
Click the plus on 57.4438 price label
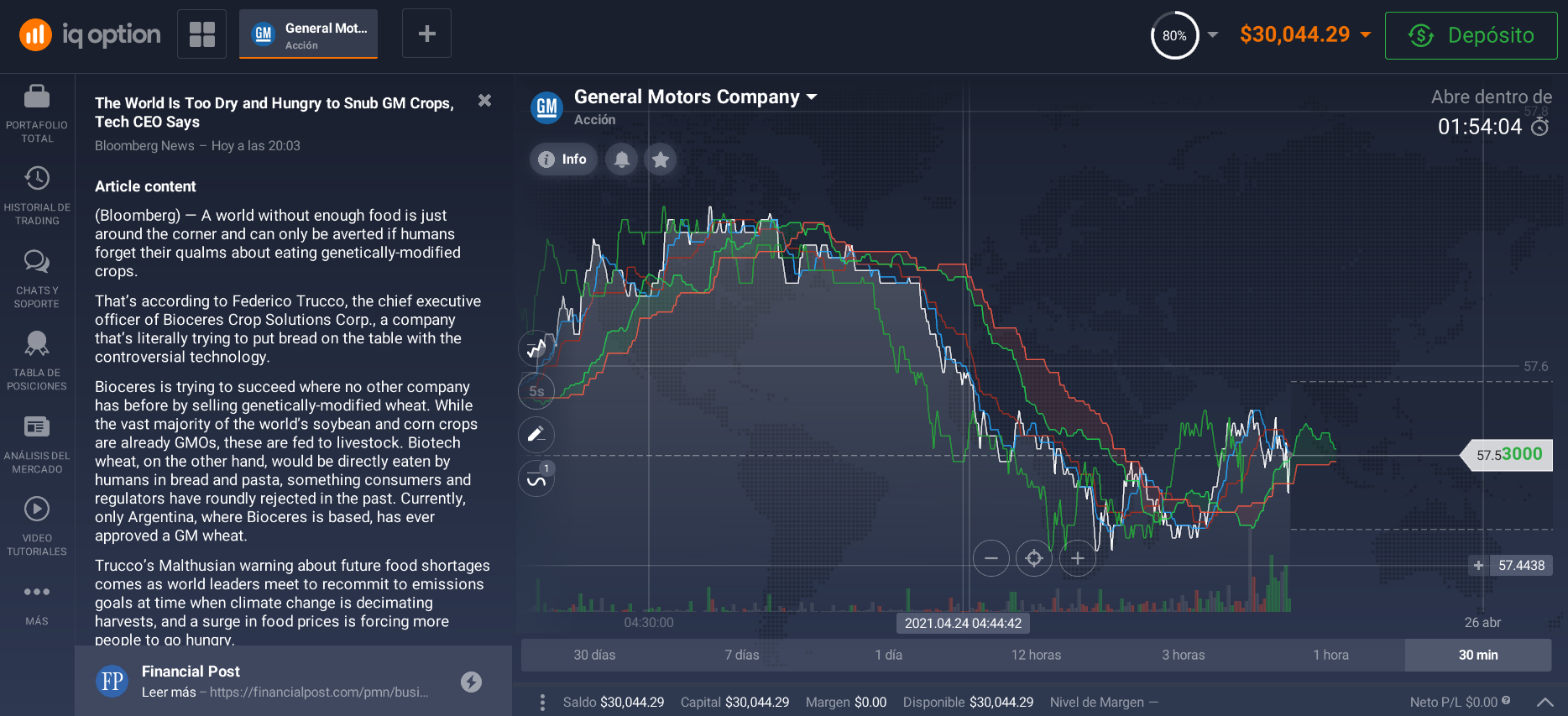[x=1478, y=566]
